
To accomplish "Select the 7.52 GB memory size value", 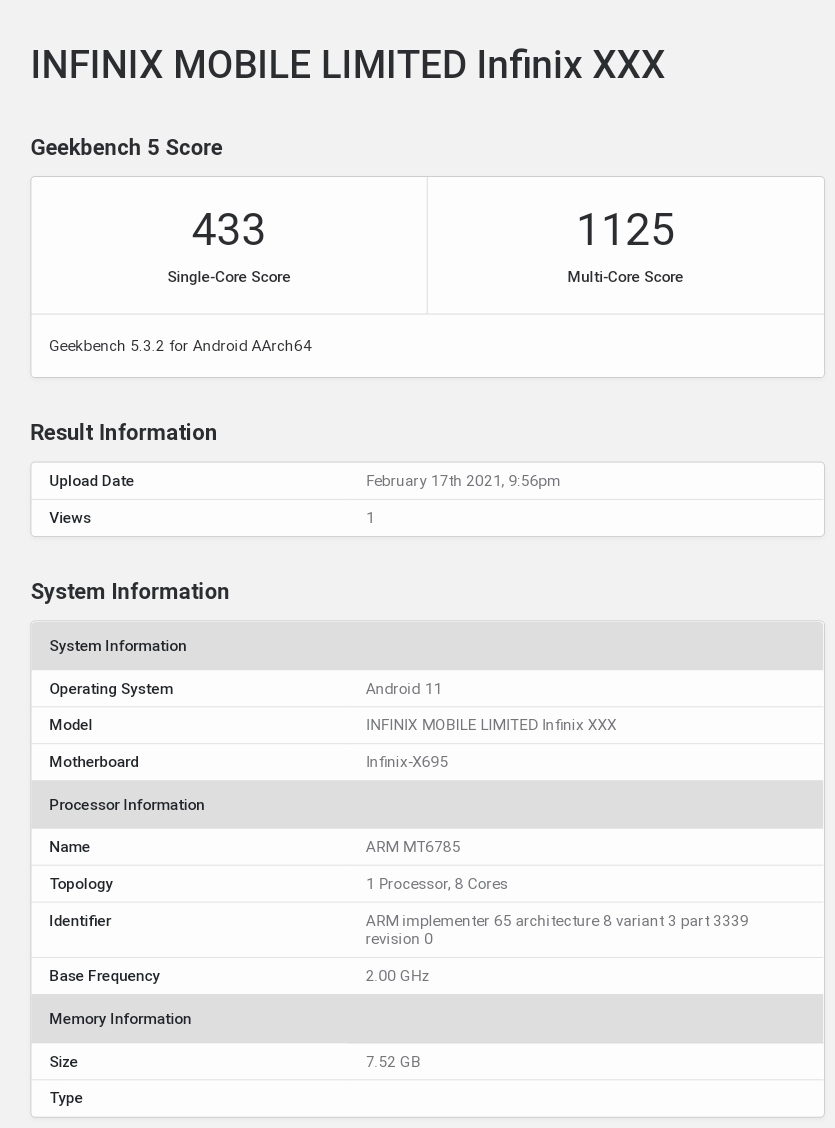I will [x=393, y=1062].
